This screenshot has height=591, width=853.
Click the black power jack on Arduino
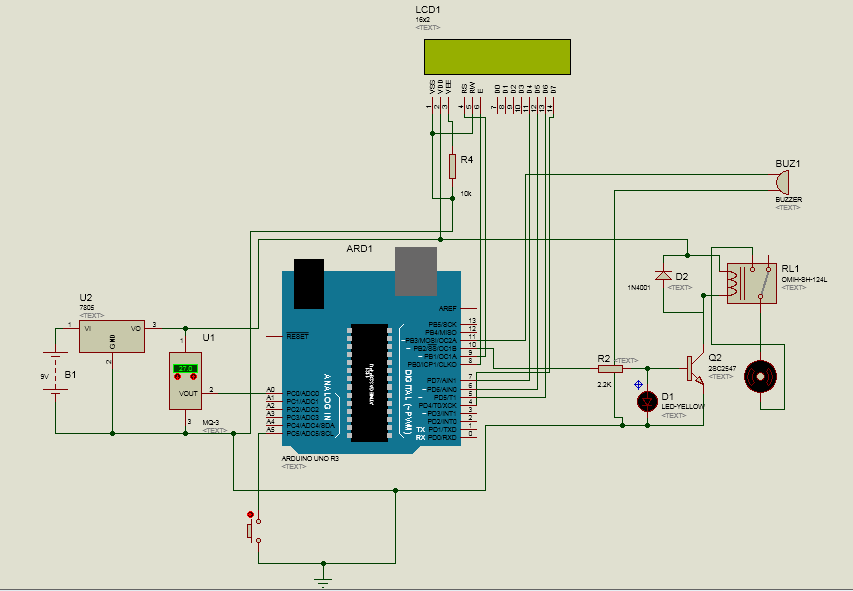pos(309,284)
